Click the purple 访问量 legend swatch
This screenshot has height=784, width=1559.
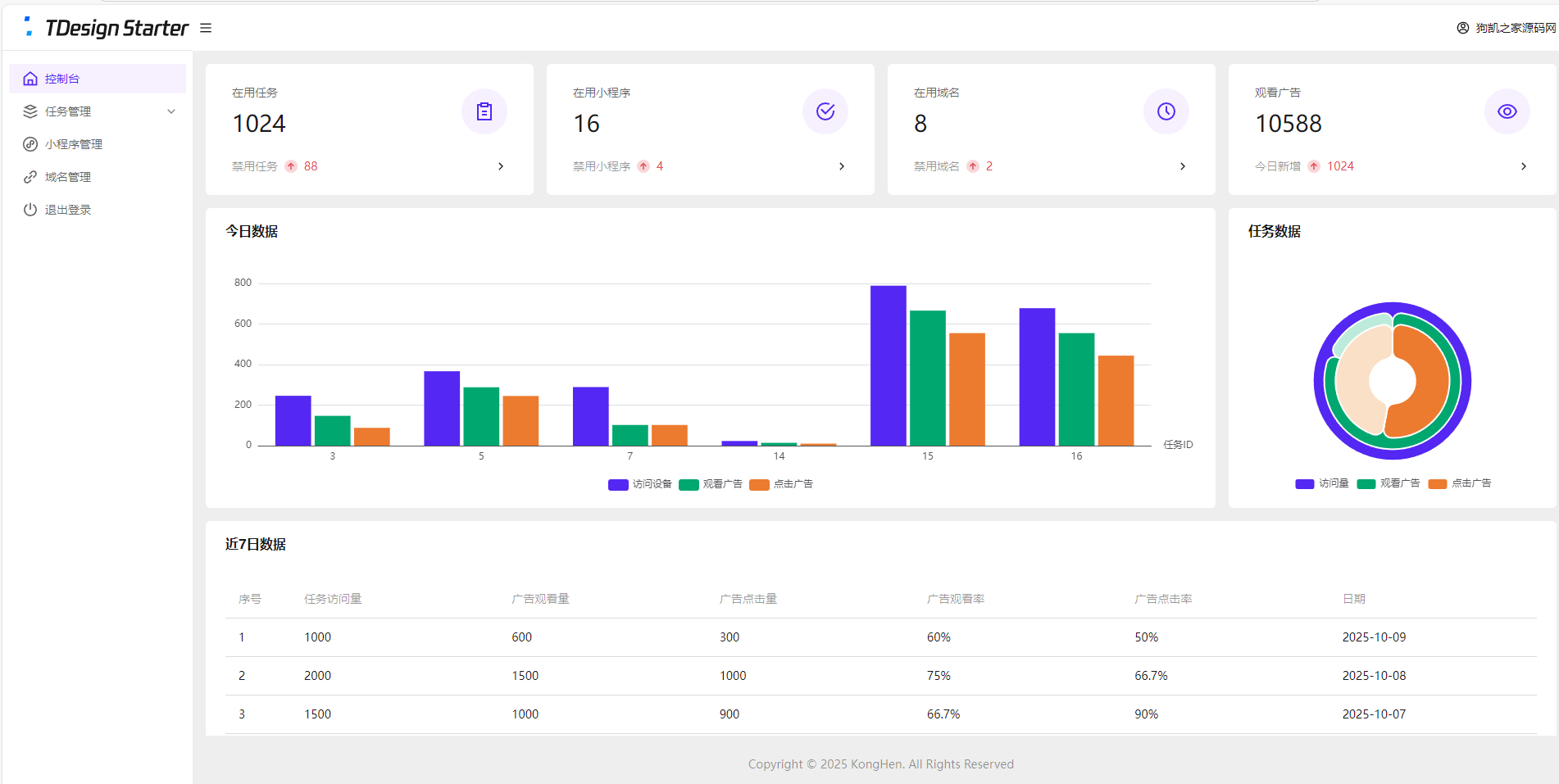(1304, 483)
